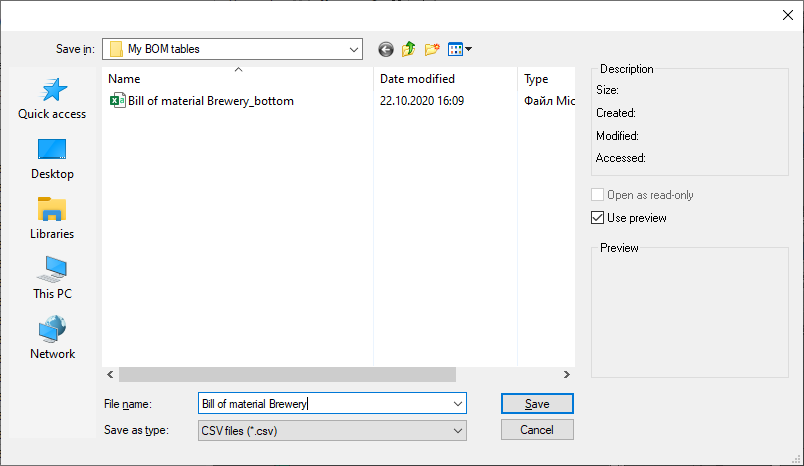
Task: Check Open as read-only option
Action: coord(597,195)
